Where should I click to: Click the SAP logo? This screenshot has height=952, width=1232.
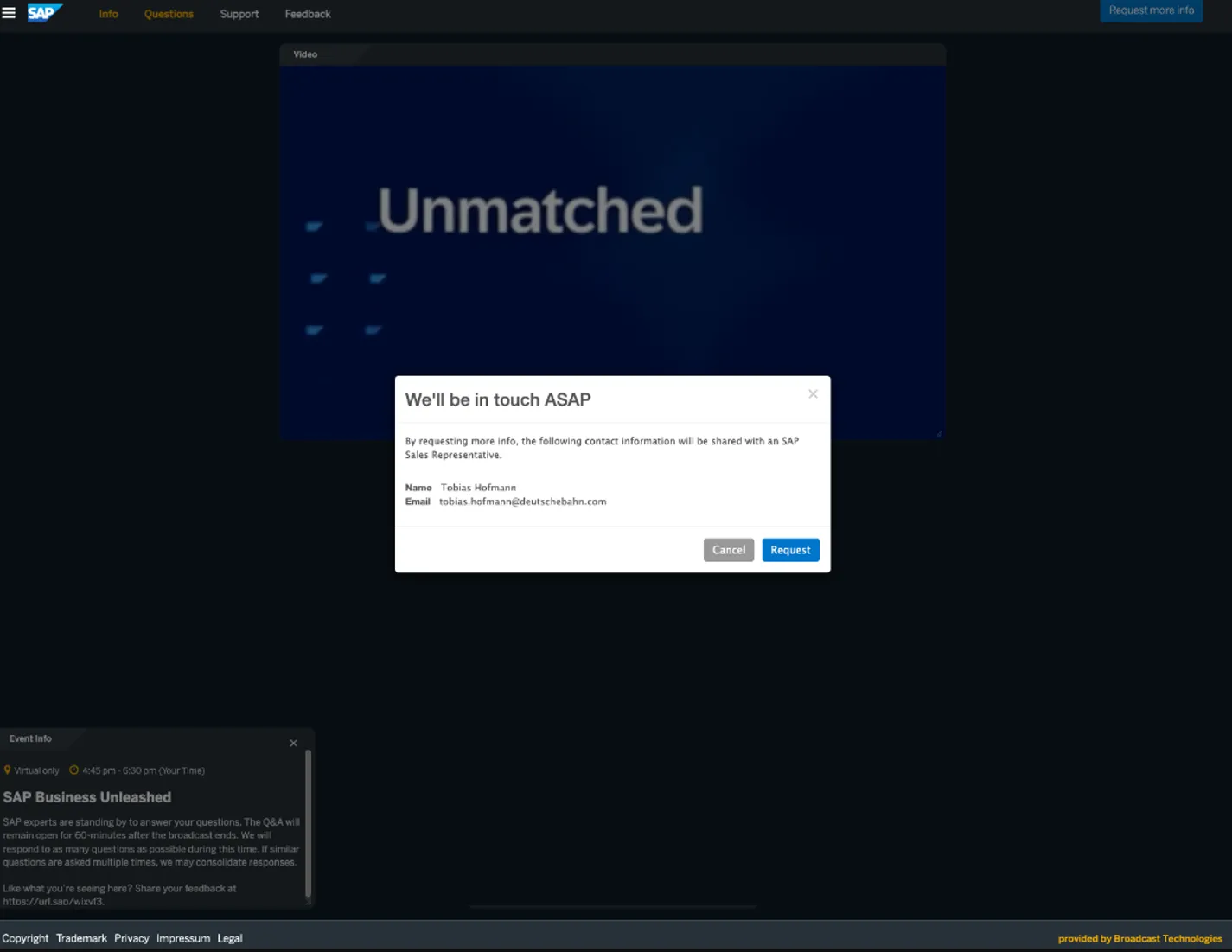(44, 13)
